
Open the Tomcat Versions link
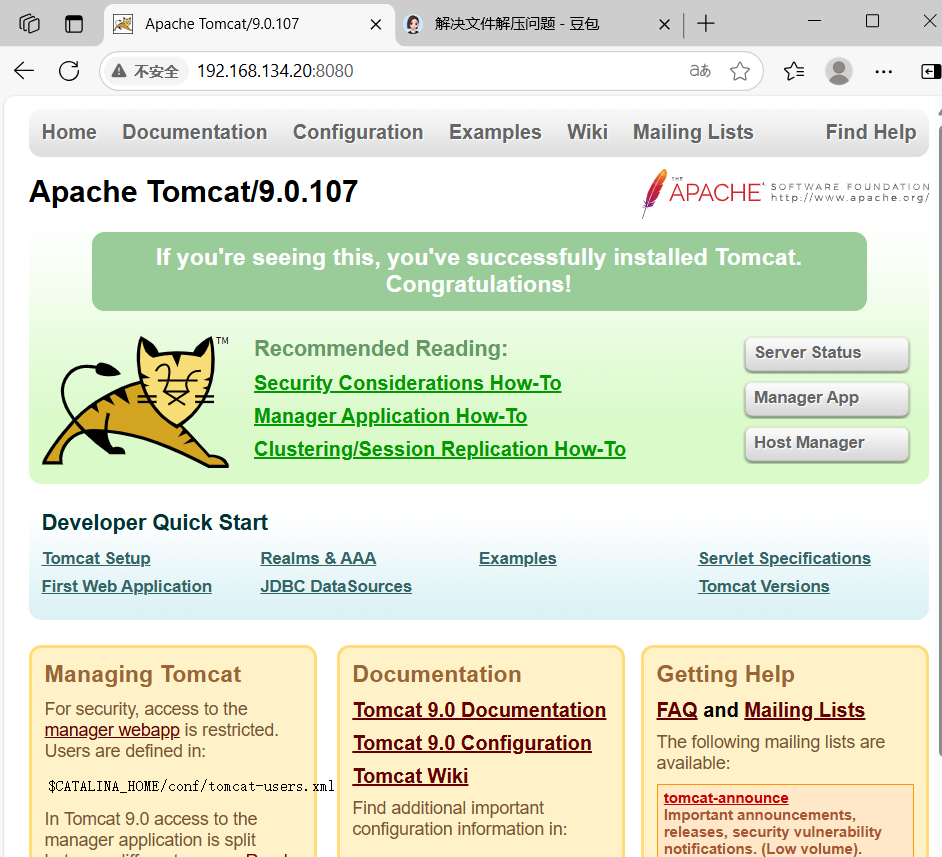[764, 587]
